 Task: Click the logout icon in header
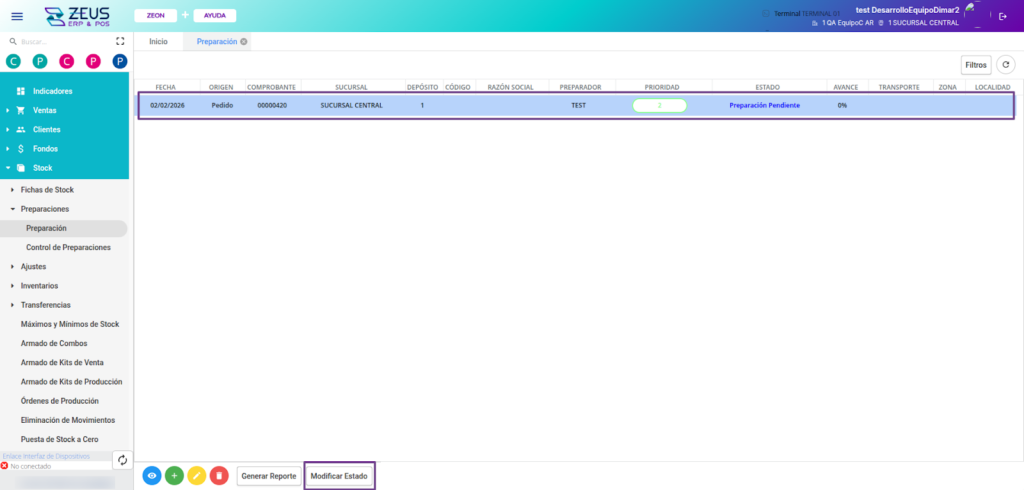(1003, 16)
